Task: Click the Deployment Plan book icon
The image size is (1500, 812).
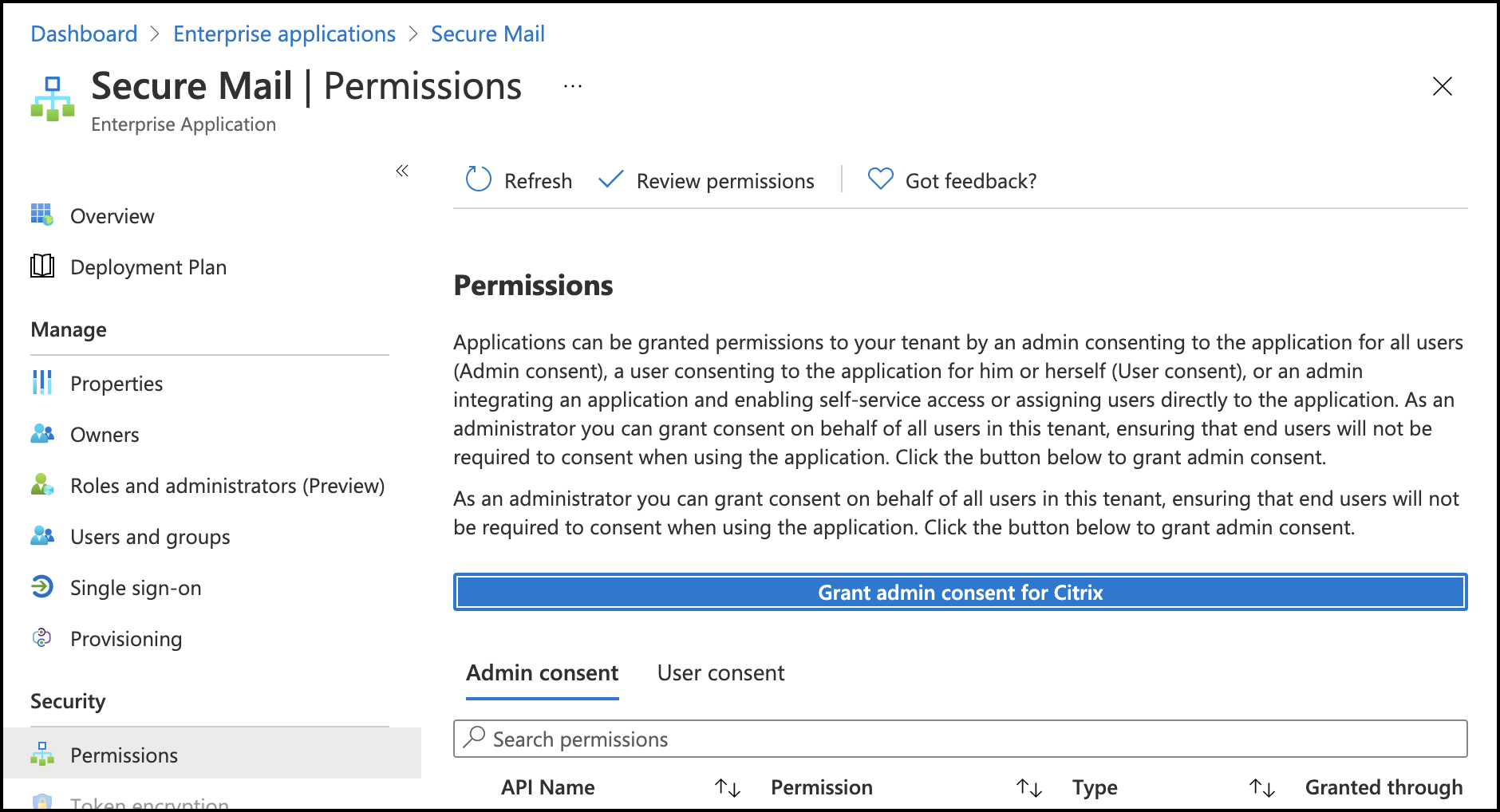Action: [x=42, y=266]
